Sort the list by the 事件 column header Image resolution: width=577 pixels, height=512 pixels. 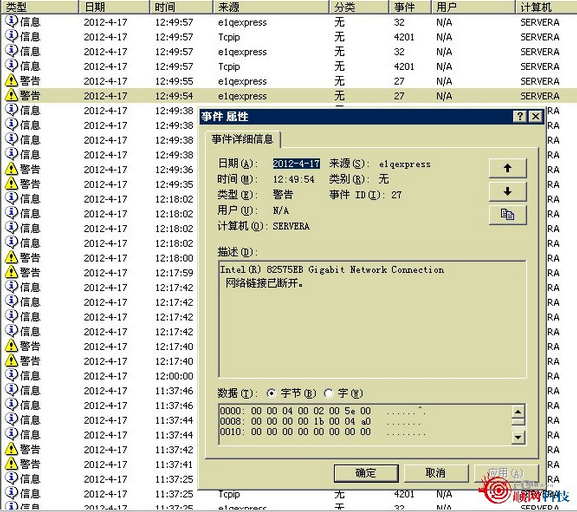pyautogui.click(x=410, y=7)
